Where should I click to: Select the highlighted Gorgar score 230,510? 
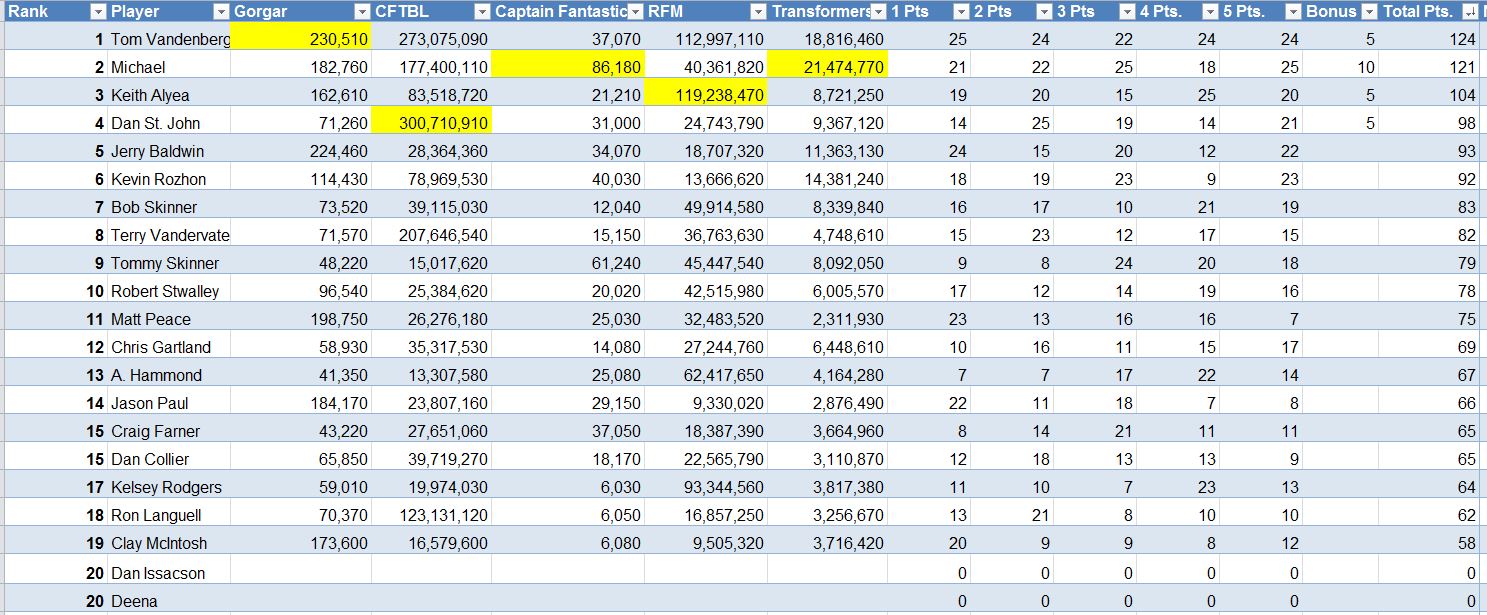click(x=301, y=39)
